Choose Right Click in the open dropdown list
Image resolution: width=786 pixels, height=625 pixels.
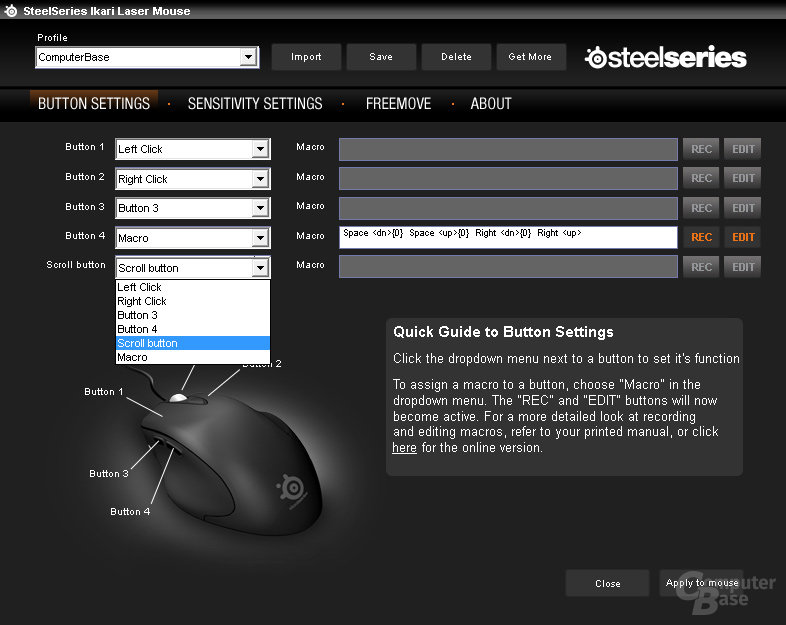(193, 301)
